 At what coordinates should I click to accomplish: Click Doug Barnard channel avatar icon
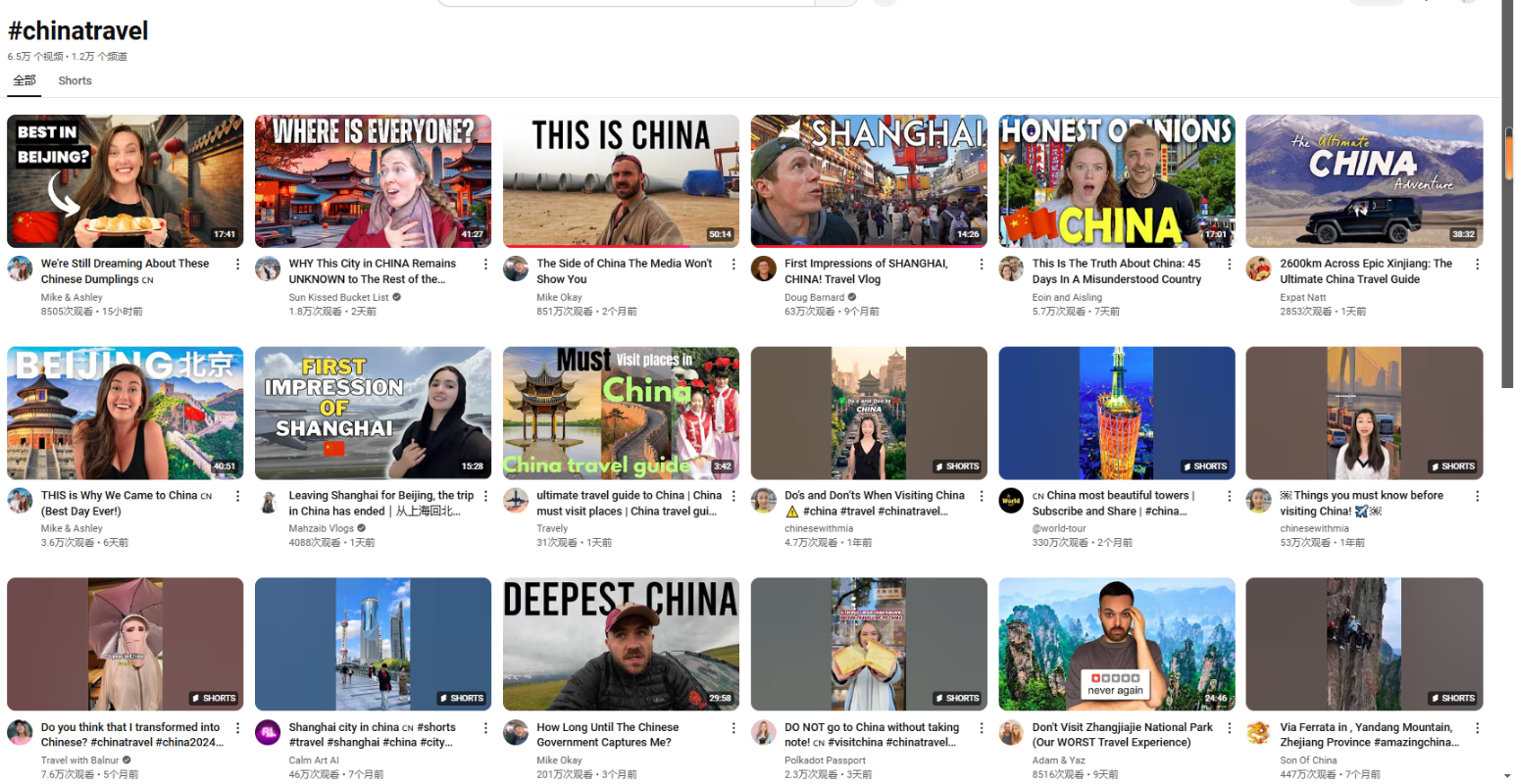(x=764, y=269)
